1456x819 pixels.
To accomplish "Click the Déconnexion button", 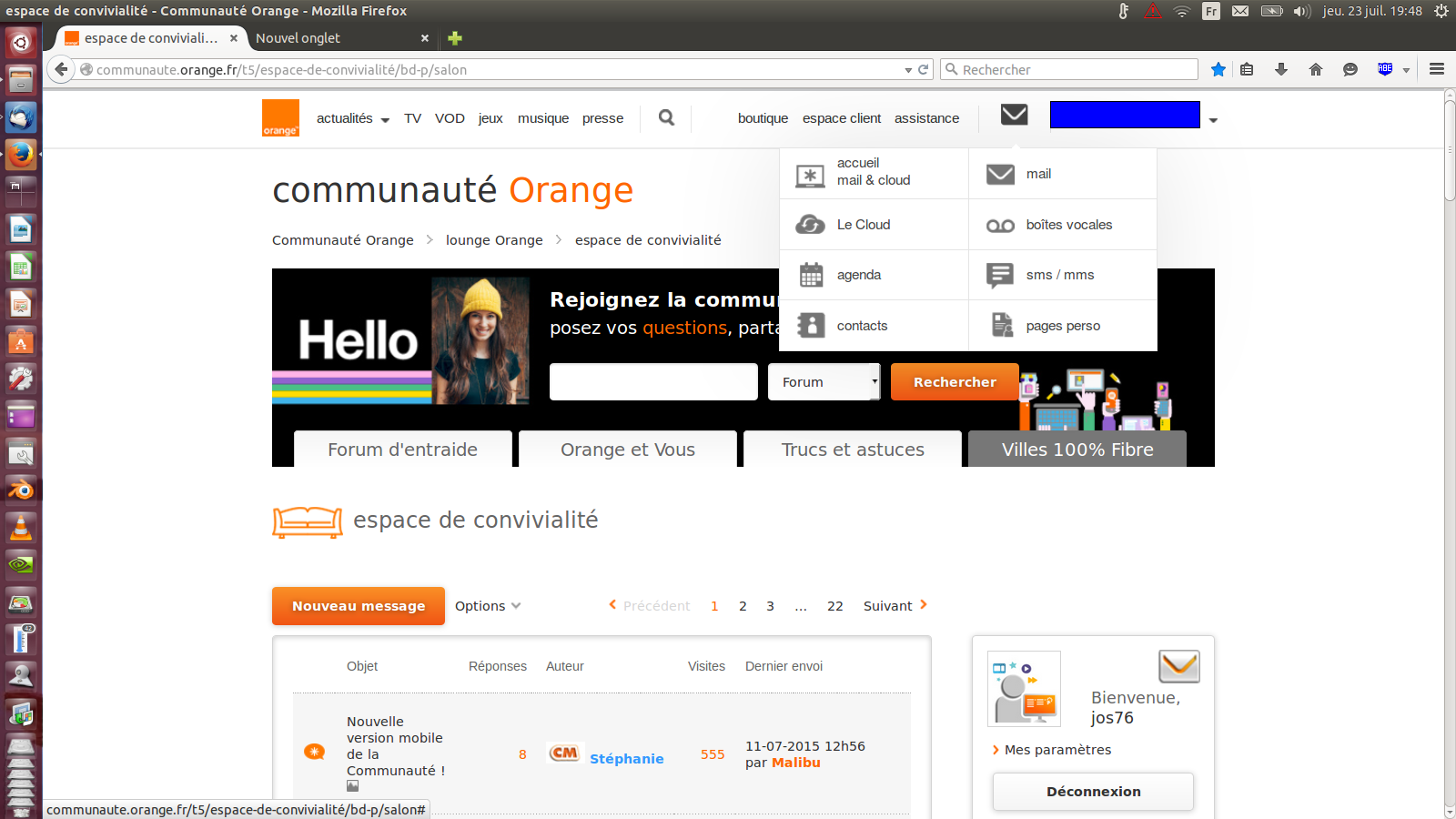I will tap(1092, 791).
